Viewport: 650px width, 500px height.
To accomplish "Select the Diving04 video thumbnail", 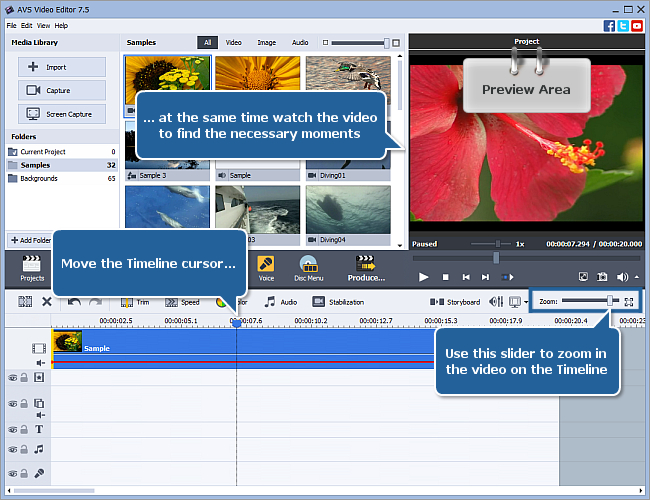I will click(348, 215).
